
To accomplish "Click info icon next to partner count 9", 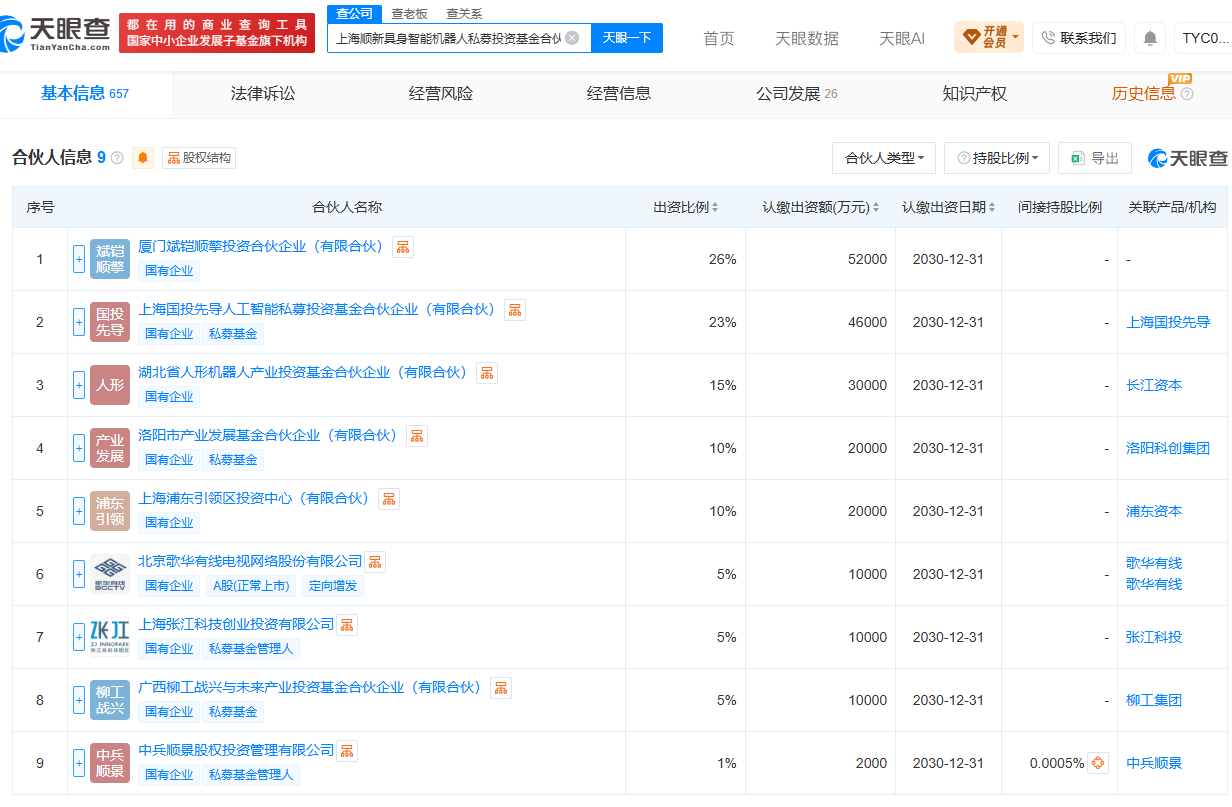I will coord(117,158).
